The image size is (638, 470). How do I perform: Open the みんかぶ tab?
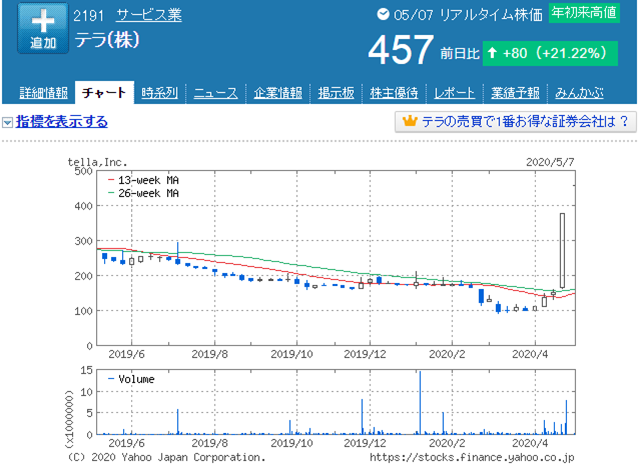(579, 93)
